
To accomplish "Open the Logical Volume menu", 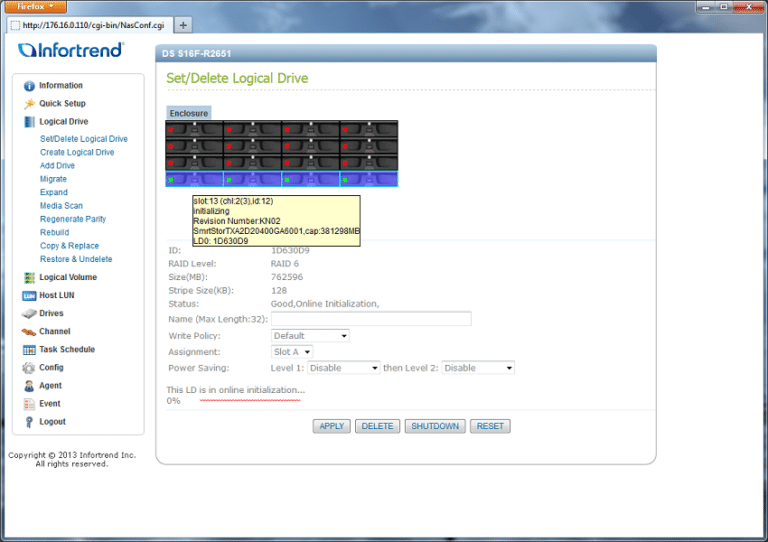I will point(68,277).
